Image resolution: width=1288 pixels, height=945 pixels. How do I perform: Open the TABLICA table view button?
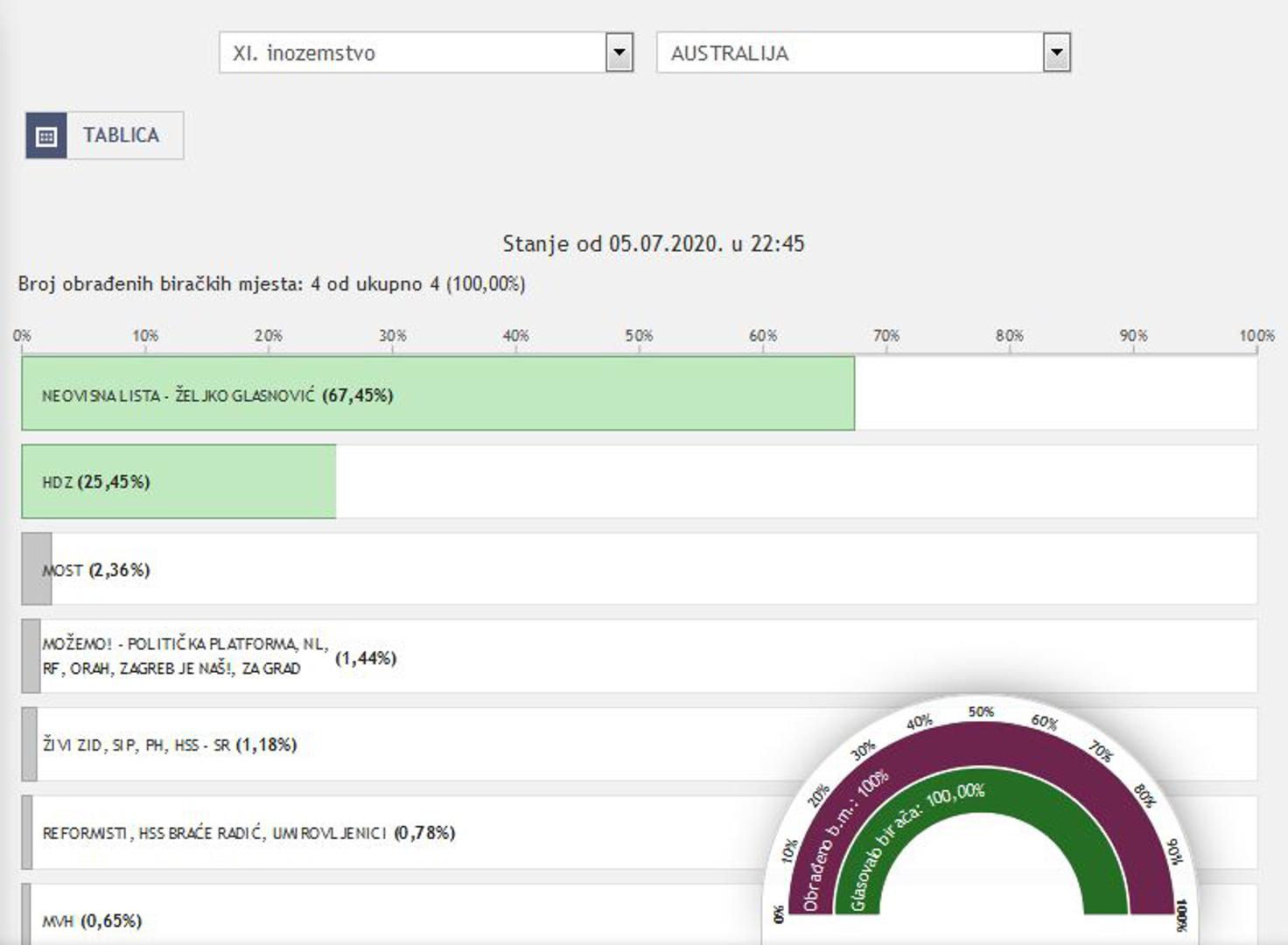[121, 136]
